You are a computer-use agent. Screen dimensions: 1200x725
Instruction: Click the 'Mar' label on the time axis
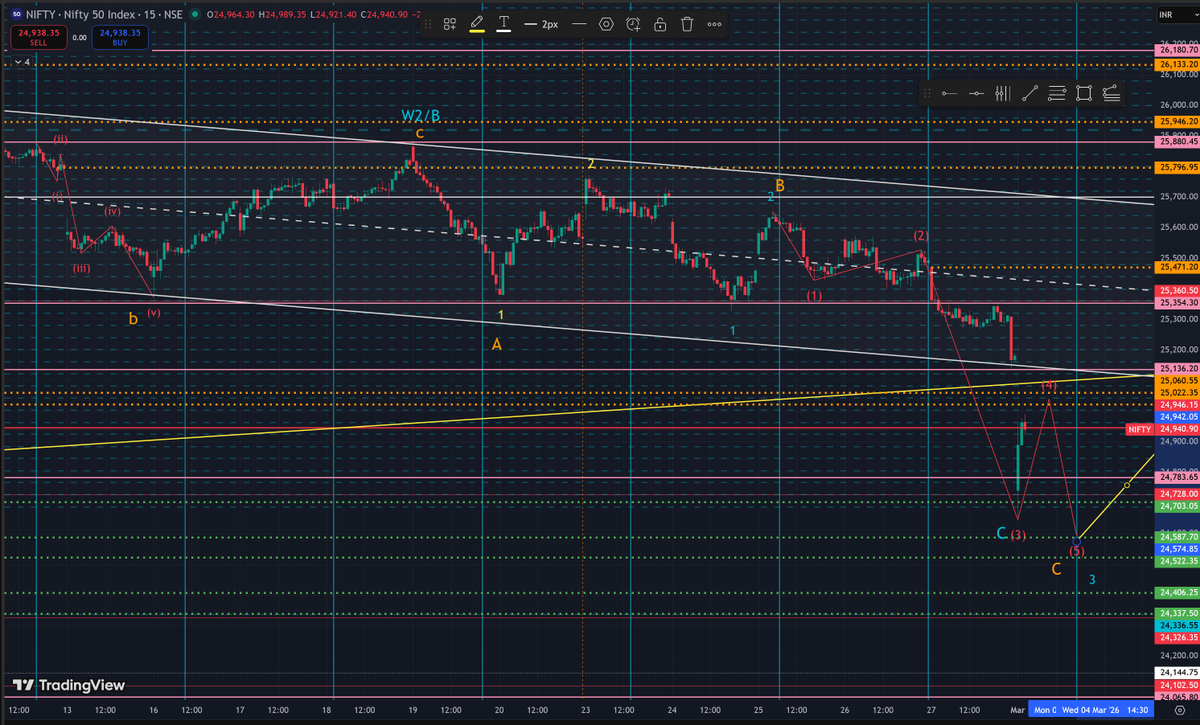point(1015,710)
